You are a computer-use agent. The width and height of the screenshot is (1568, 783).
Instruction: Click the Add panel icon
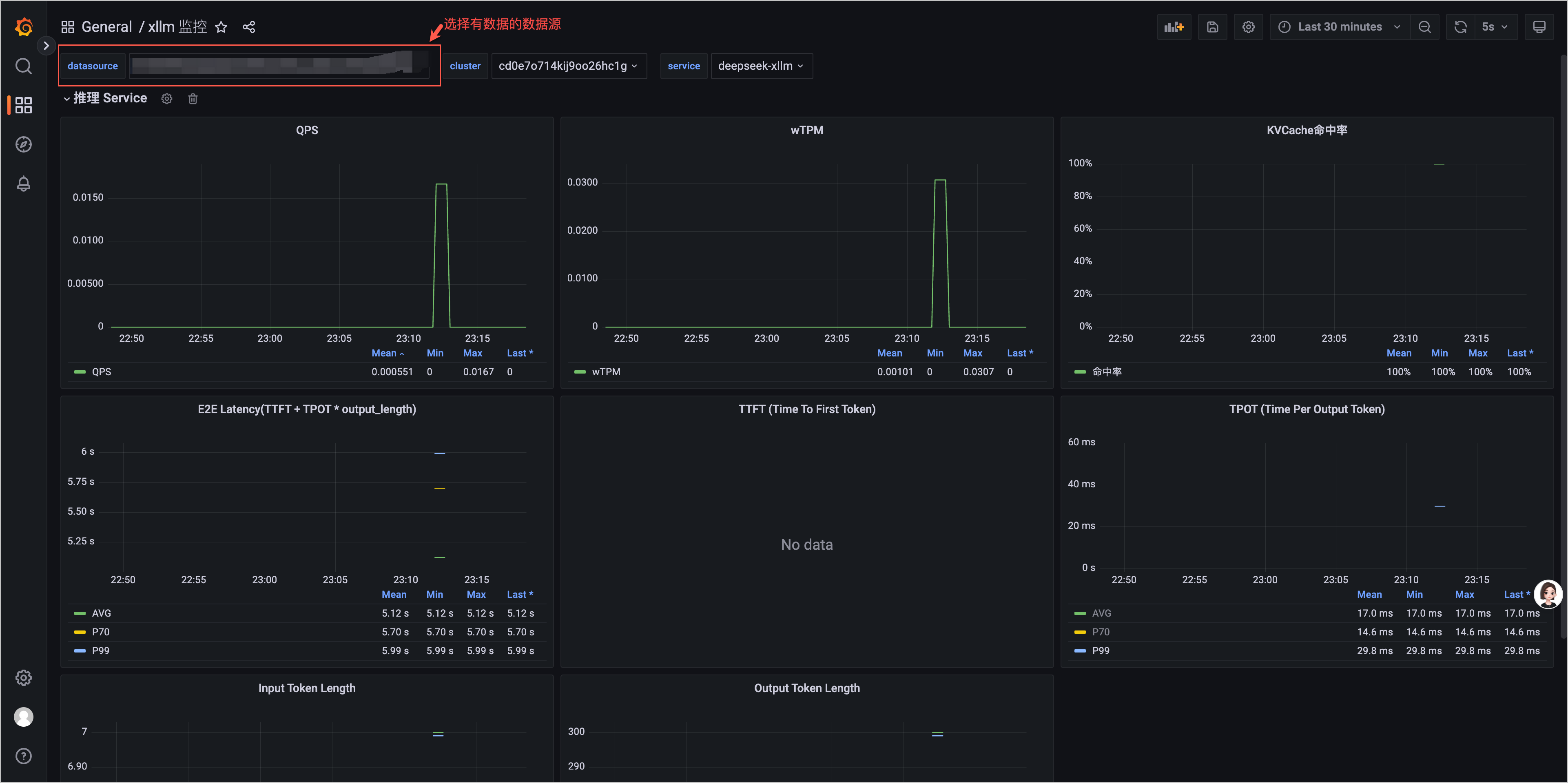coord(1174,27)
